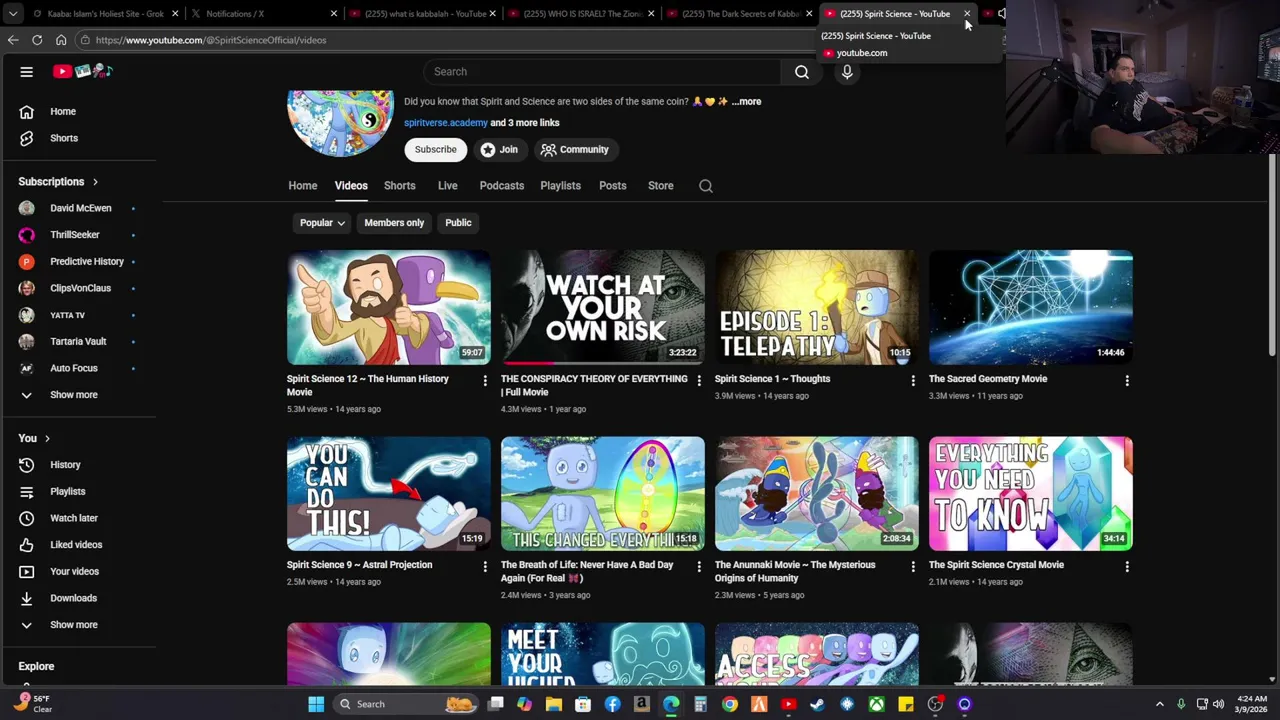Open options for The Breath of Life video
The height and width of the screenshot is (720, 1280).
click(x=699, y=566)
